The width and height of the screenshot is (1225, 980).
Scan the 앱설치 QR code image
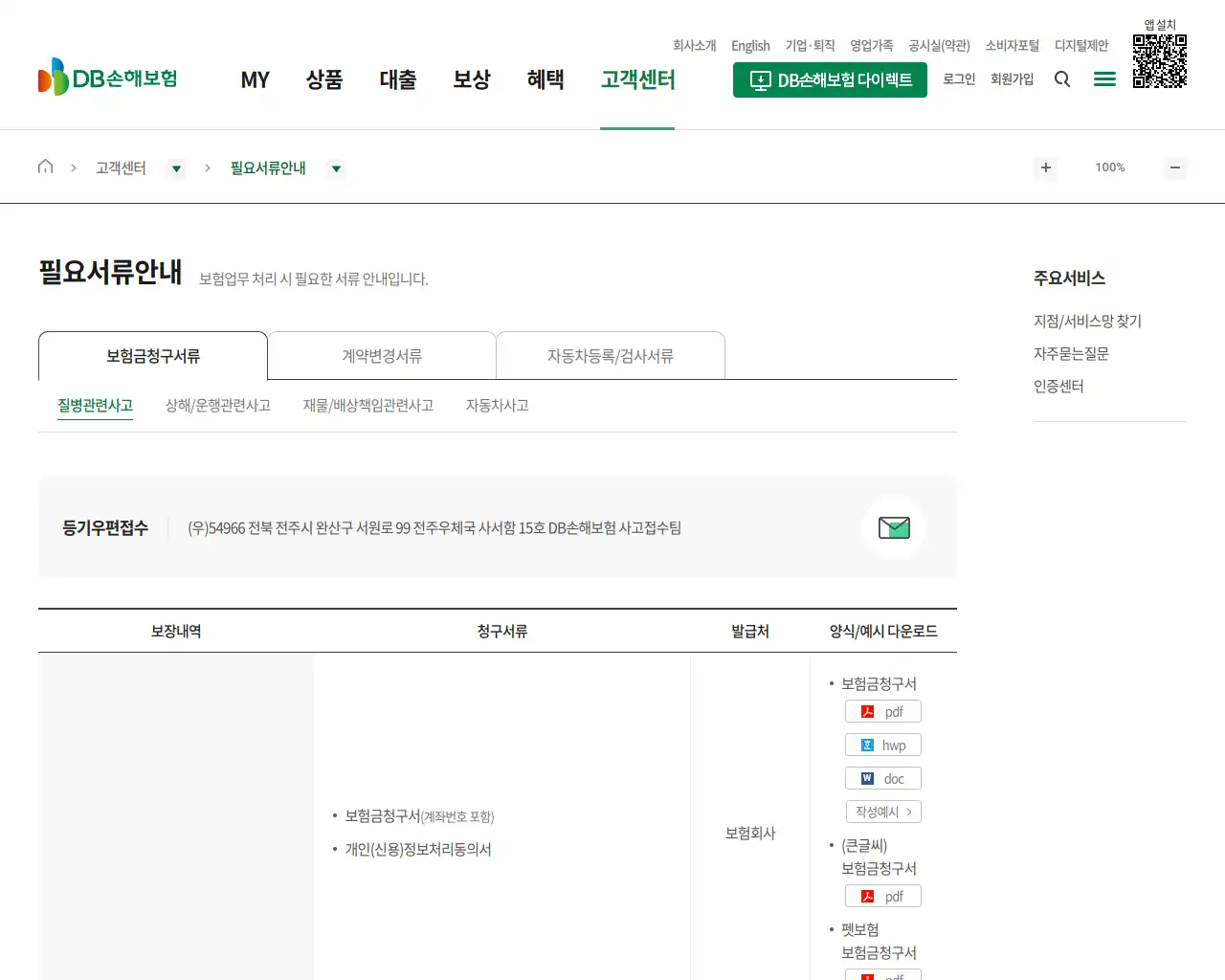coord(1160,59)
